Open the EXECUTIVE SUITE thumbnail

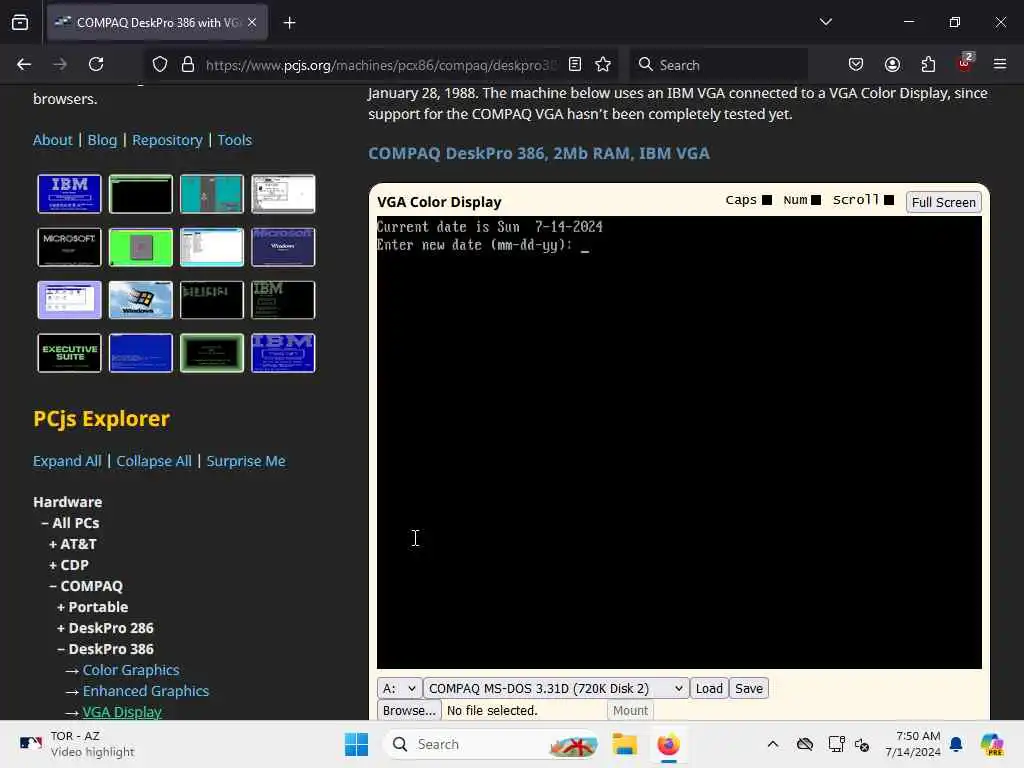point(69,353)
